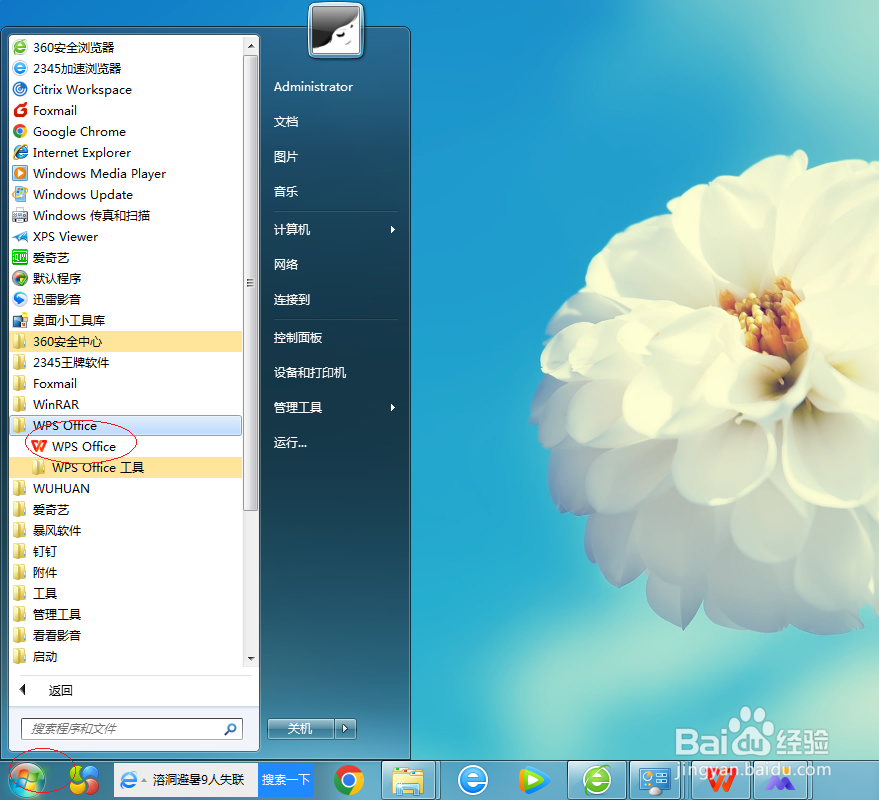This screenshot has width=879, height=800.
Task: Launch 迅雷影音 player
Action: [126, 299]
